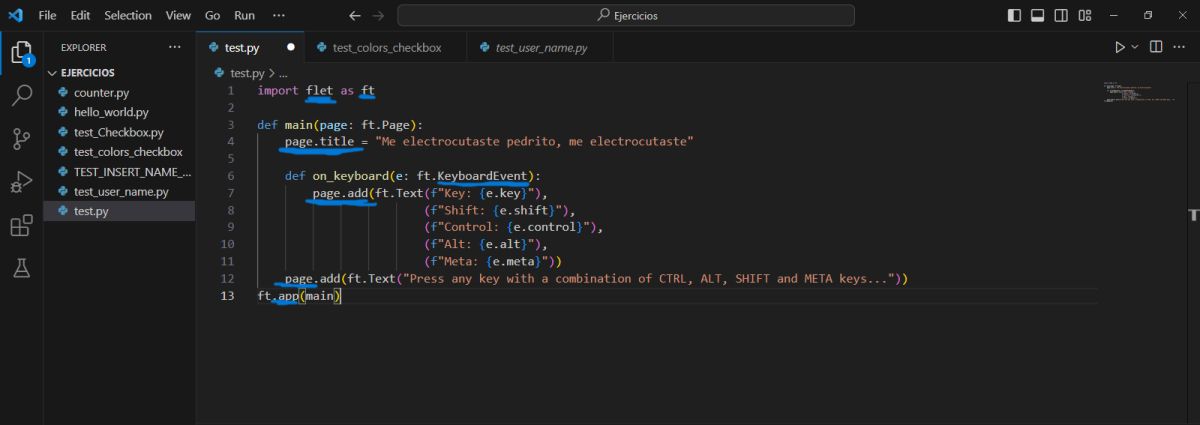Open the Testing flask view

click(21, 268)
